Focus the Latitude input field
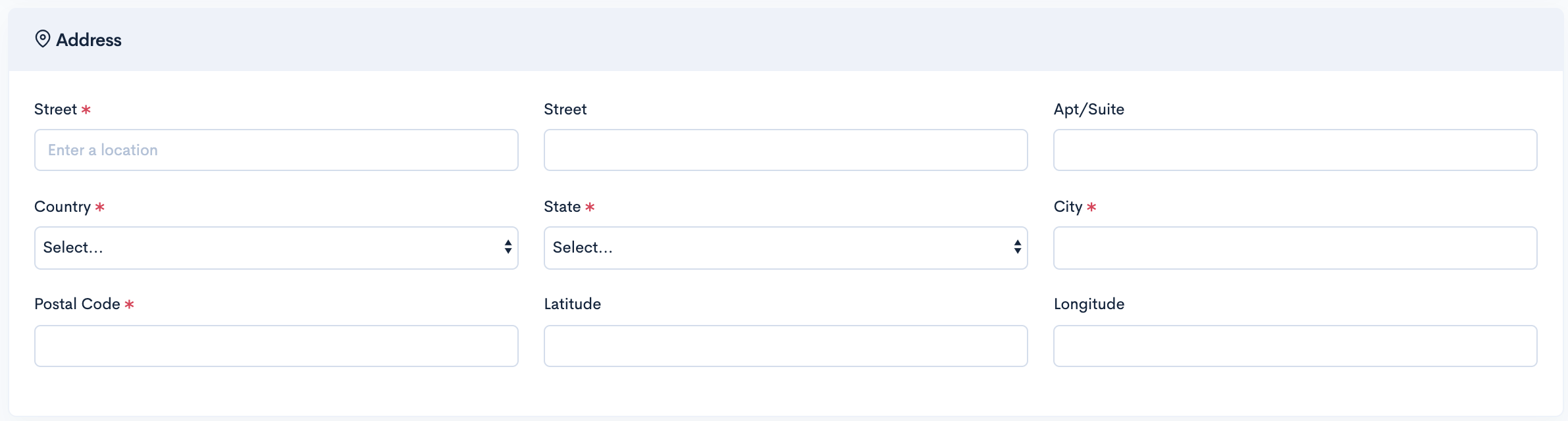The width and height of the screenshot is (1568, 421). tap(785, 346)
